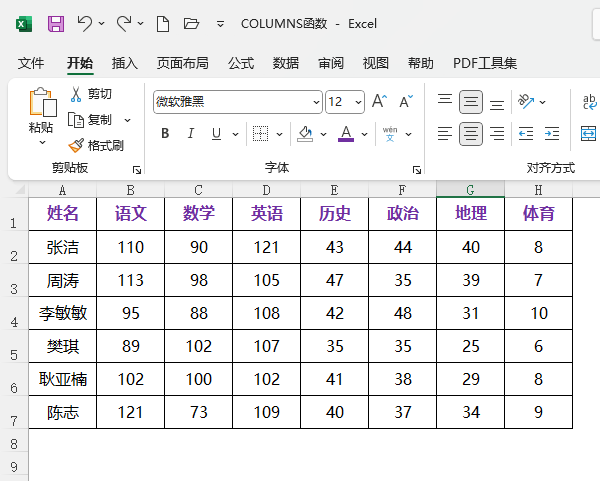The image size is (600, 481).
Task: Select column B header
Action: pos(130,190)
